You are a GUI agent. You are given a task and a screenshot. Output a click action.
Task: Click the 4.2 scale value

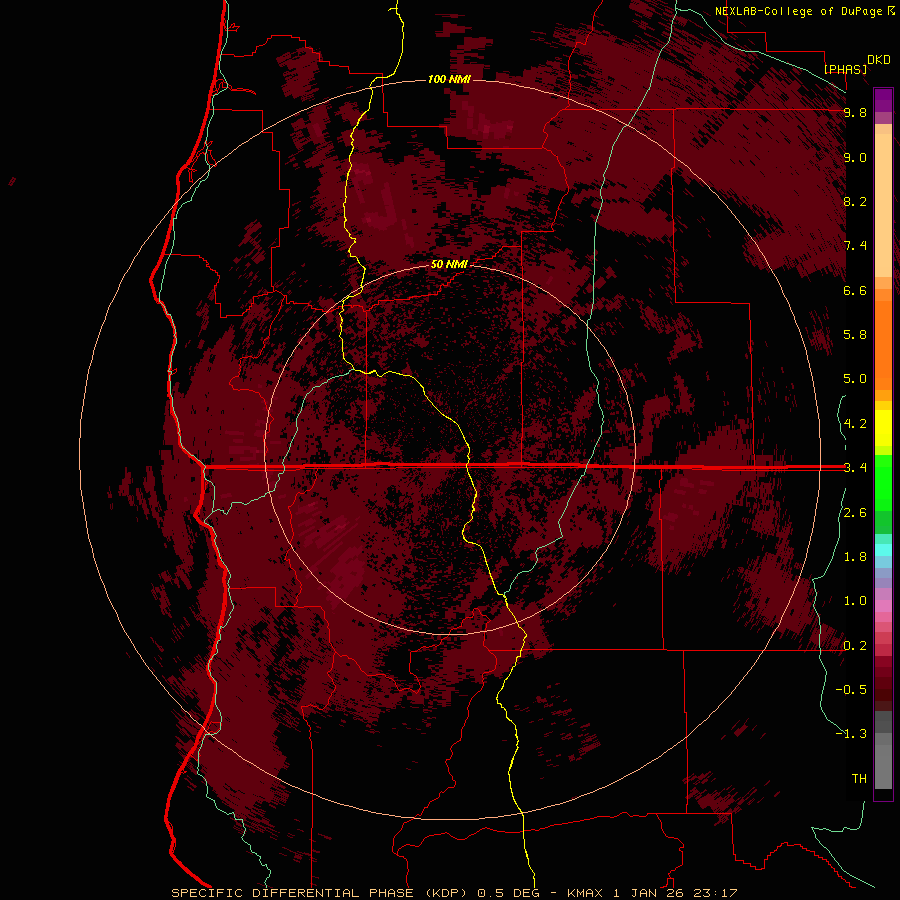click(x=855, y=424)
